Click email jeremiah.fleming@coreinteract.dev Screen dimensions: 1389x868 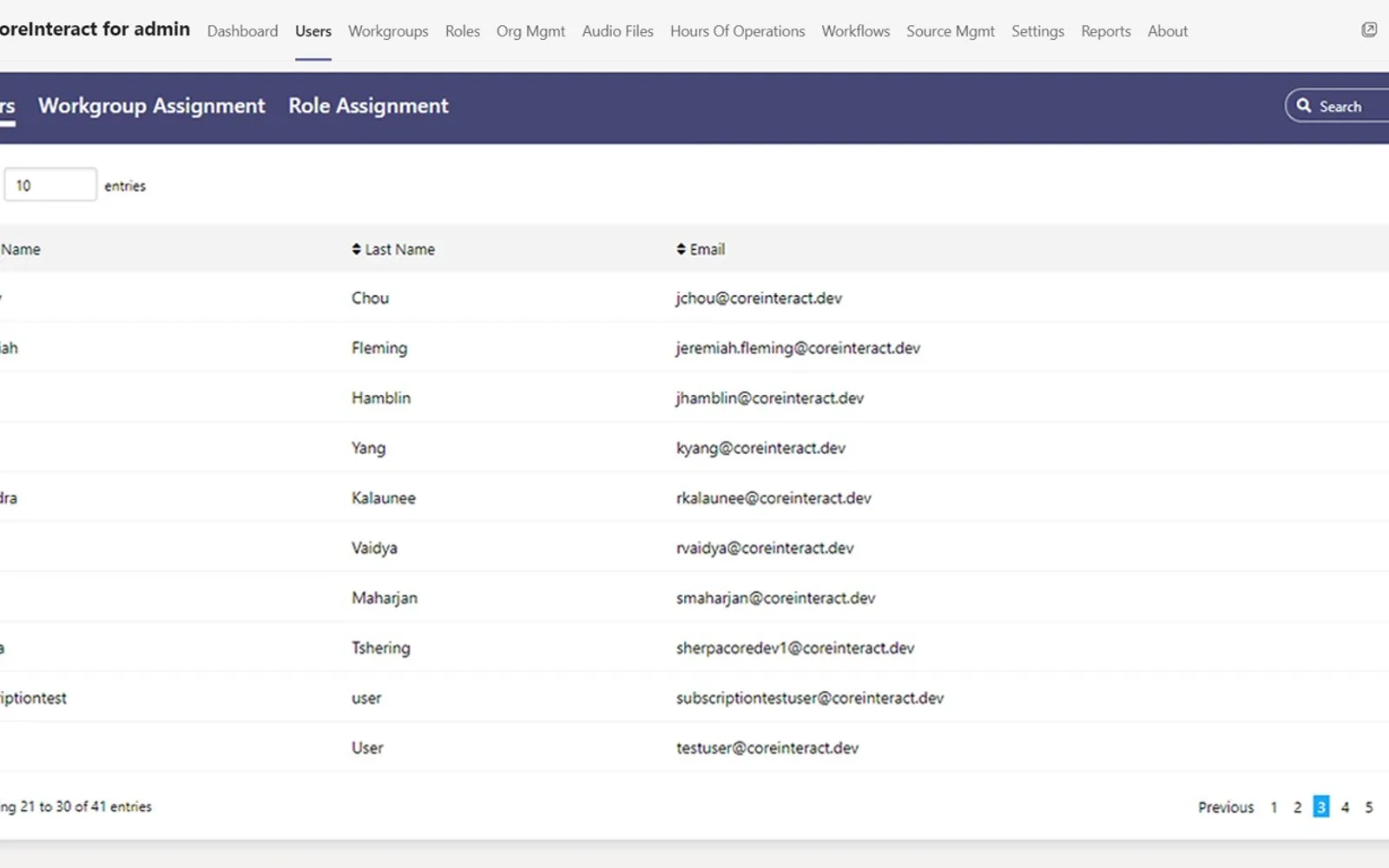click(798, 348)
